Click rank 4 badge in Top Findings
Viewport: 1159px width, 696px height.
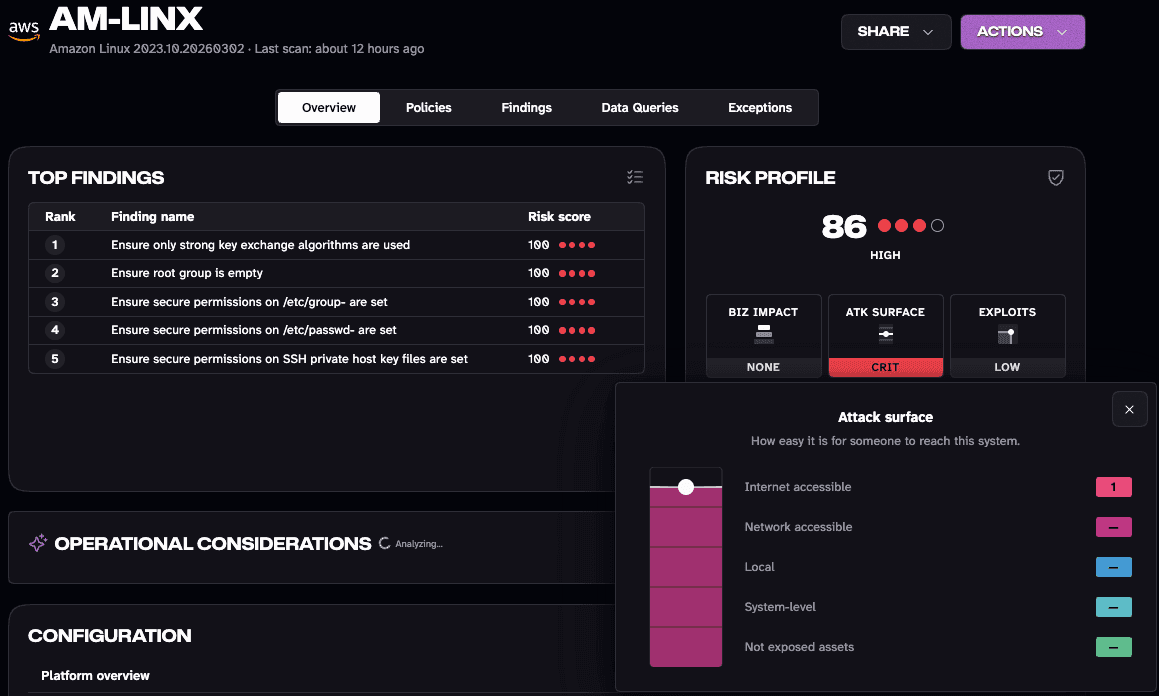pos(54,330)
